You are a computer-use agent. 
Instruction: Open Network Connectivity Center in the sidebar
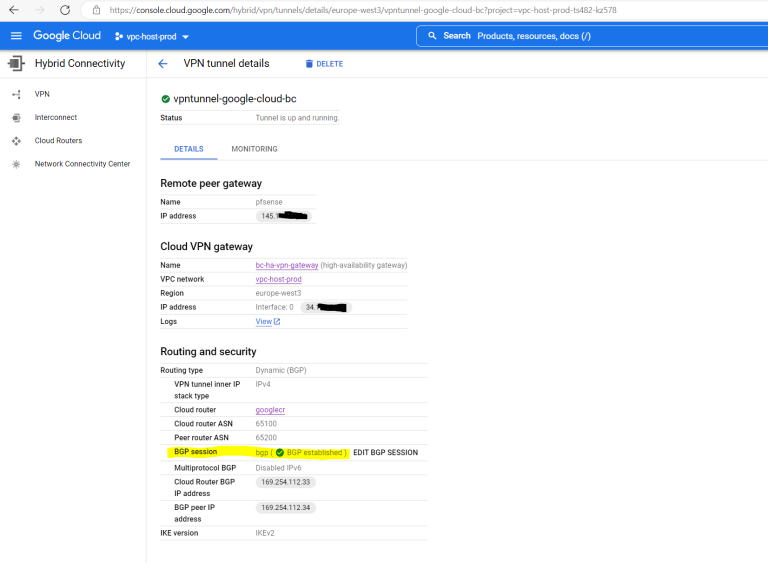(x=82, y=164)
